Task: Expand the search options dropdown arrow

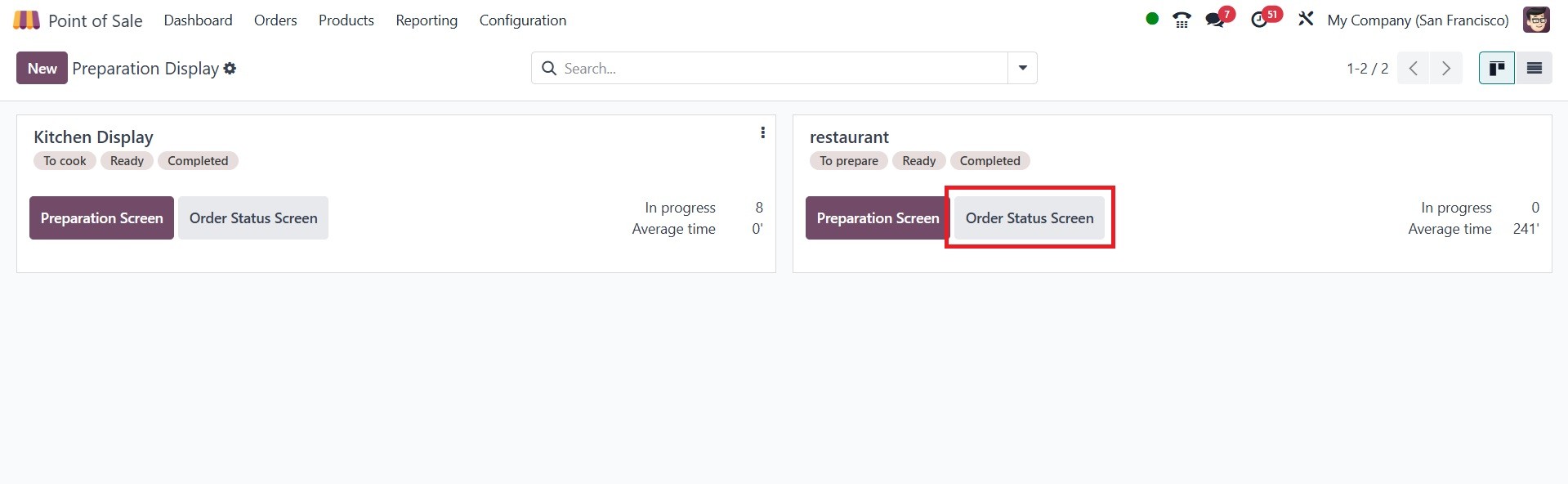Action: (1022, 69)
